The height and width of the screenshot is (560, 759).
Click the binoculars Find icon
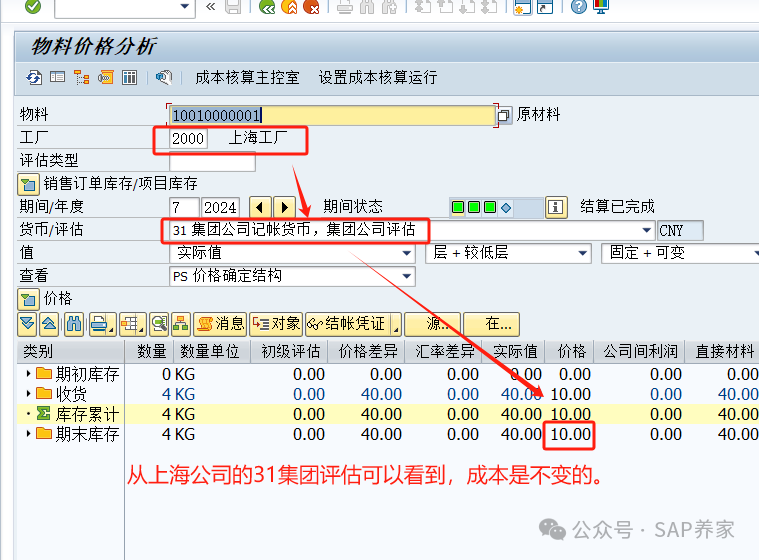[74, 324]
